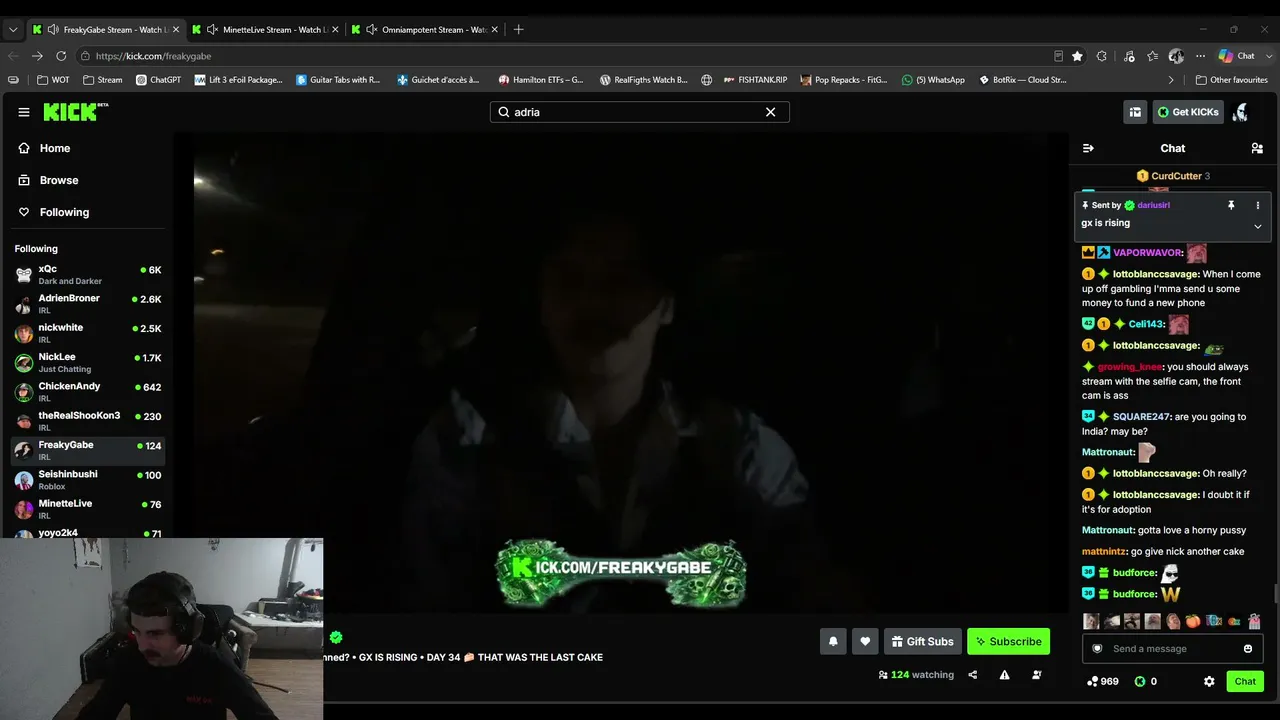Viewport: 1280px width, 720px height.
Task: Reload the page with refresh button
Action: tap(61, 56)
